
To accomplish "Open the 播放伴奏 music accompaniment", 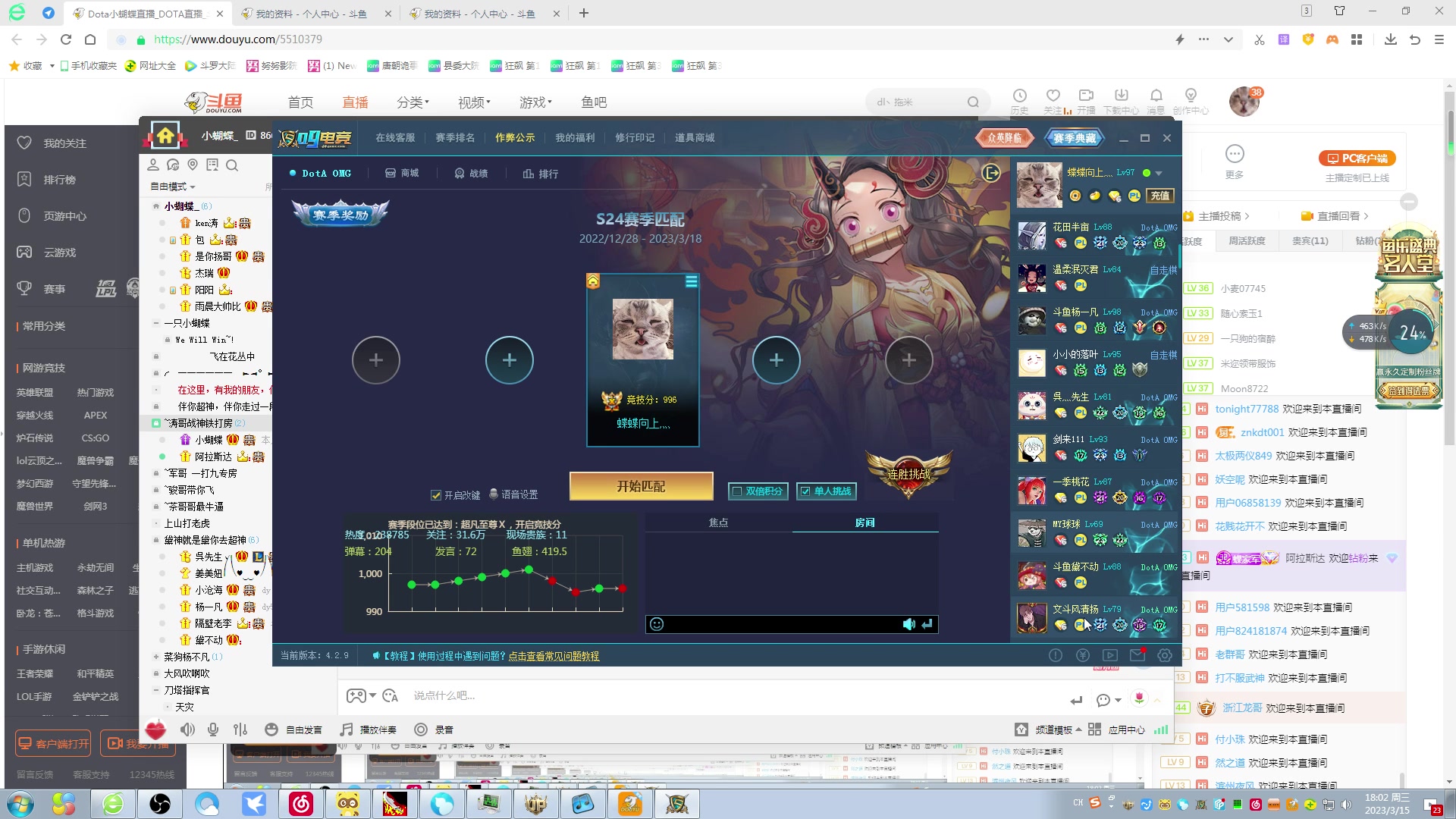I will click(369, 730).
